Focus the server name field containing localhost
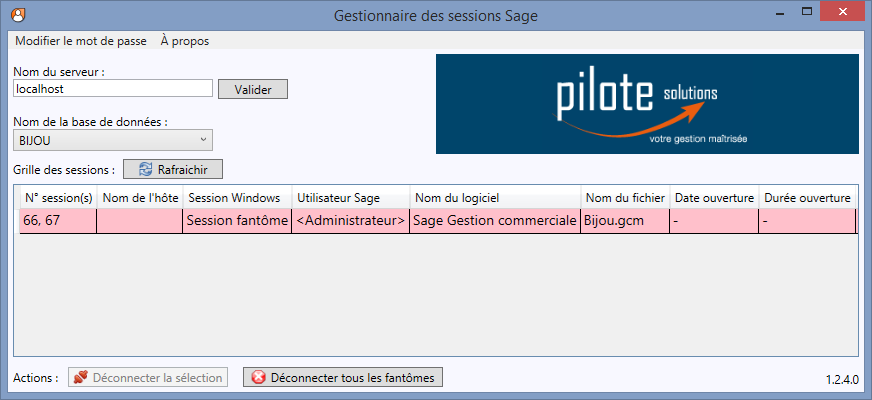872x400 pixels. click(x=113, y=89)
